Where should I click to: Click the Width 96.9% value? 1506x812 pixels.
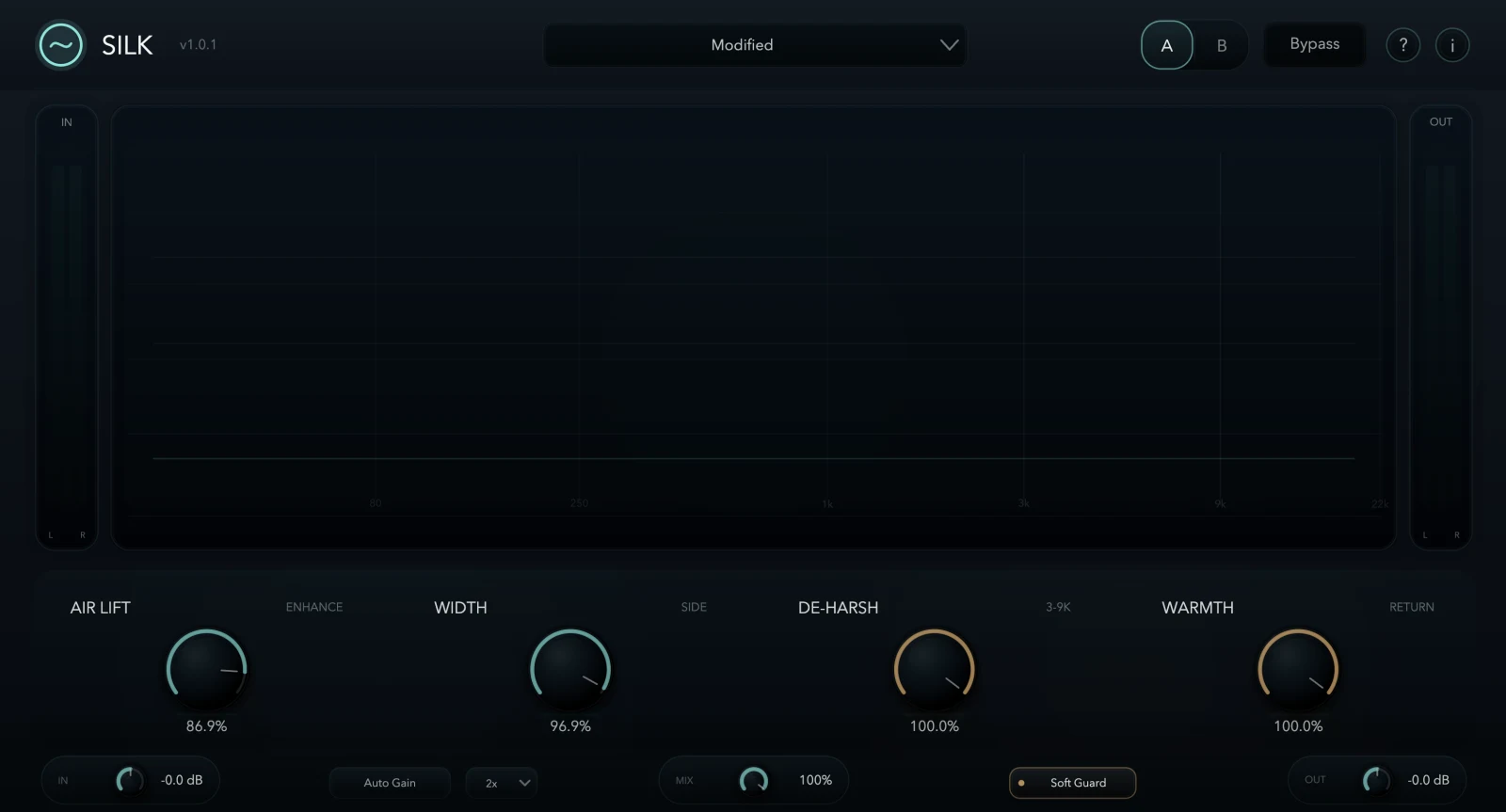(x=570, y=726)
